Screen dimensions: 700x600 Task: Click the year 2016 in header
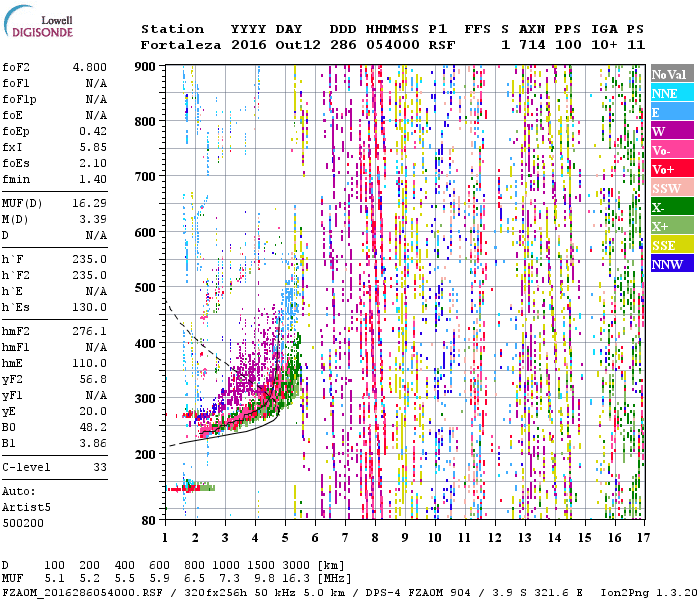coord(249,45)
